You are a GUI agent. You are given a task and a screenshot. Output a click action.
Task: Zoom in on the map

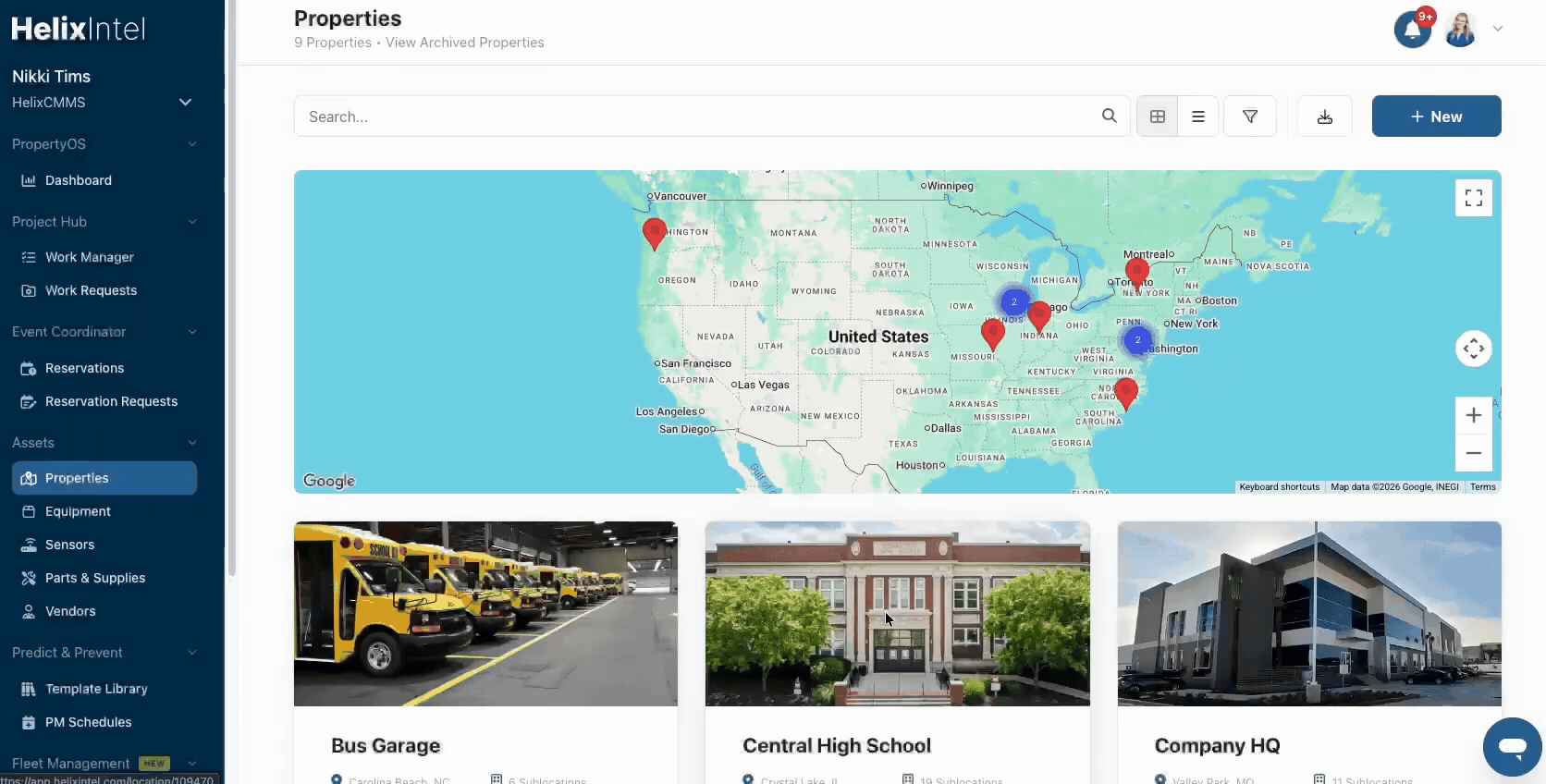click(x=1474, y=415)
